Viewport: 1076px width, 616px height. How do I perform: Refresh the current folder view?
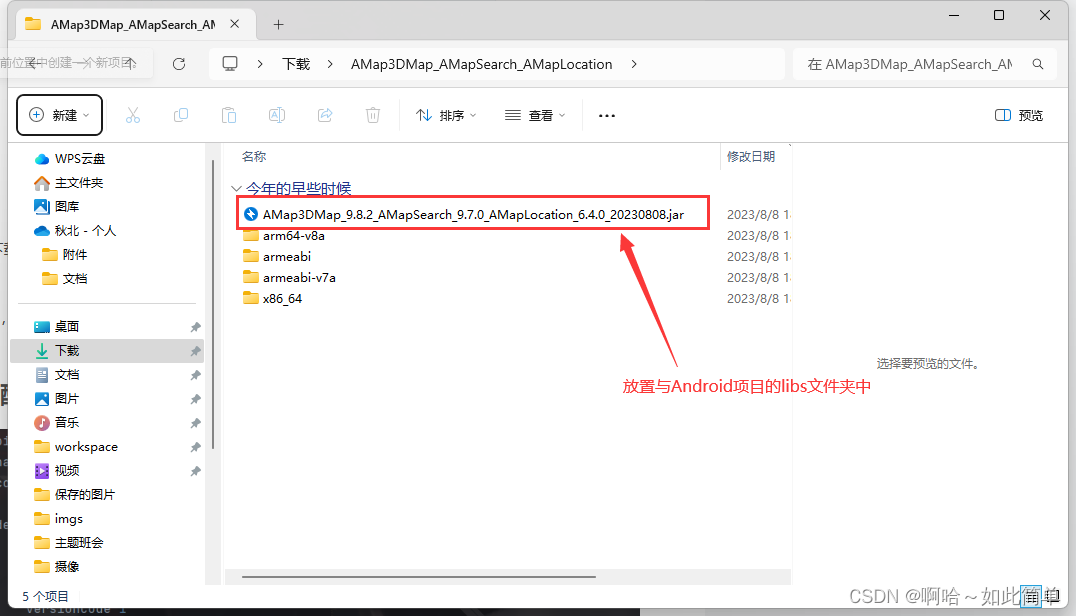click(179, 64)
